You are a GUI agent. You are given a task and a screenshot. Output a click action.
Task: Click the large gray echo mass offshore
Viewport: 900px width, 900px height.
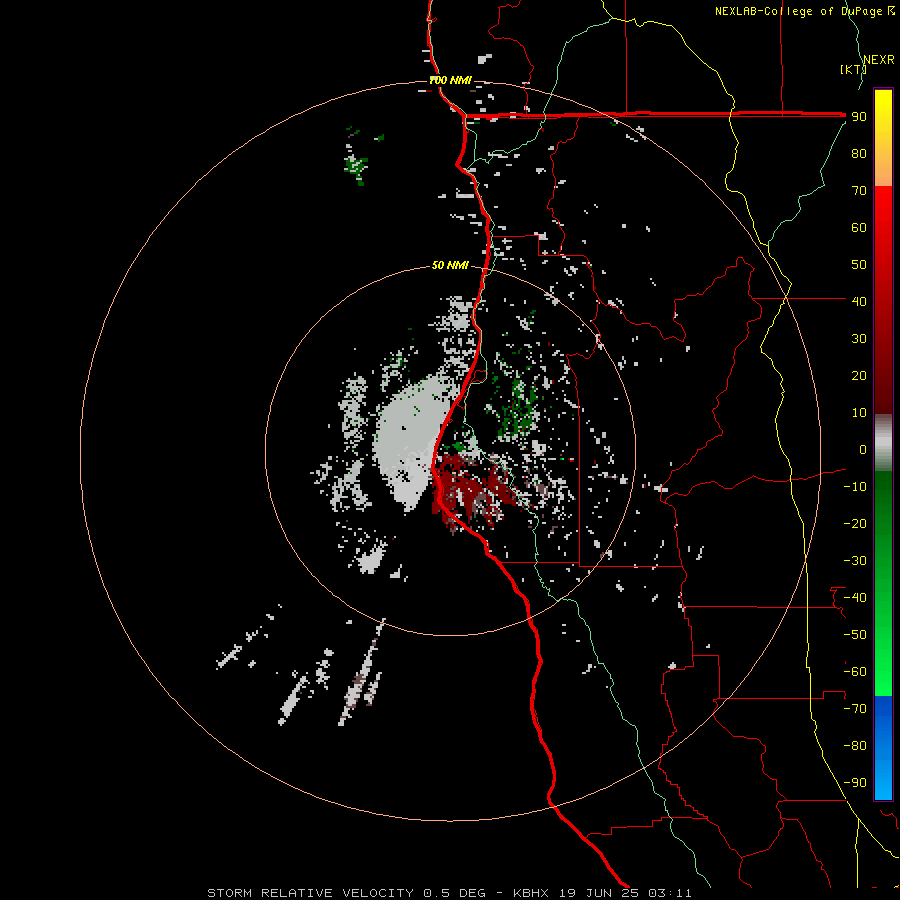[x=410, y=439]
